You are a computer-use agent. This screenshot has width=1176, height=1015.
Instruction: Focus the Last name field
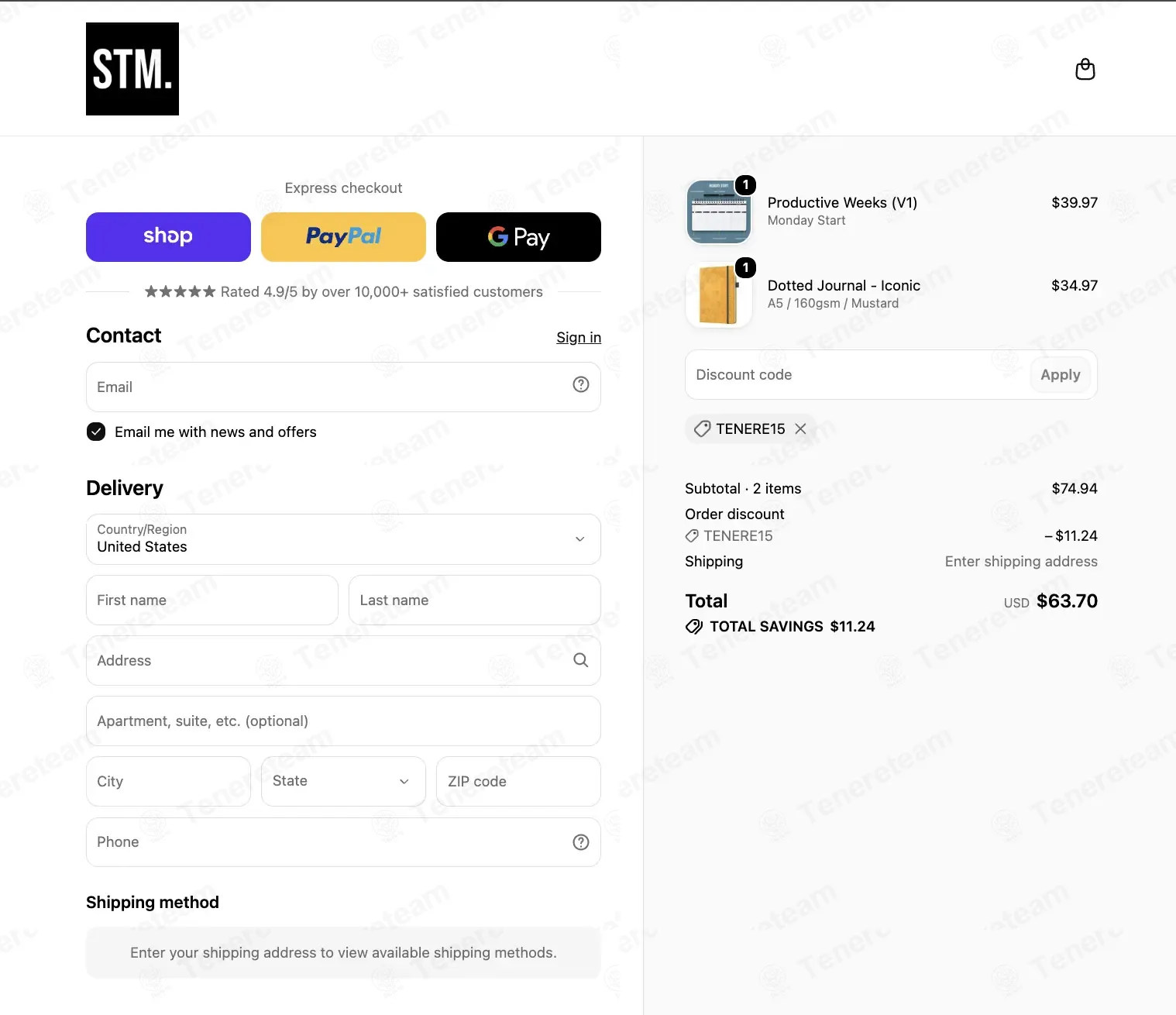(x=475, y=600)
